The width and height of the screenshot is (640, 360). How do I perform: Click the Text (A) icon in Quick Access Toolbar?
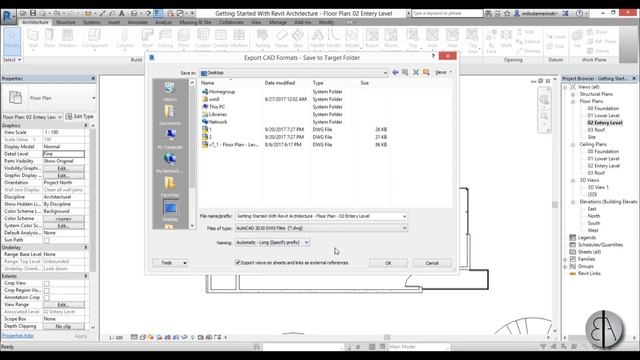pyautogui.click(x=122, y=13)
